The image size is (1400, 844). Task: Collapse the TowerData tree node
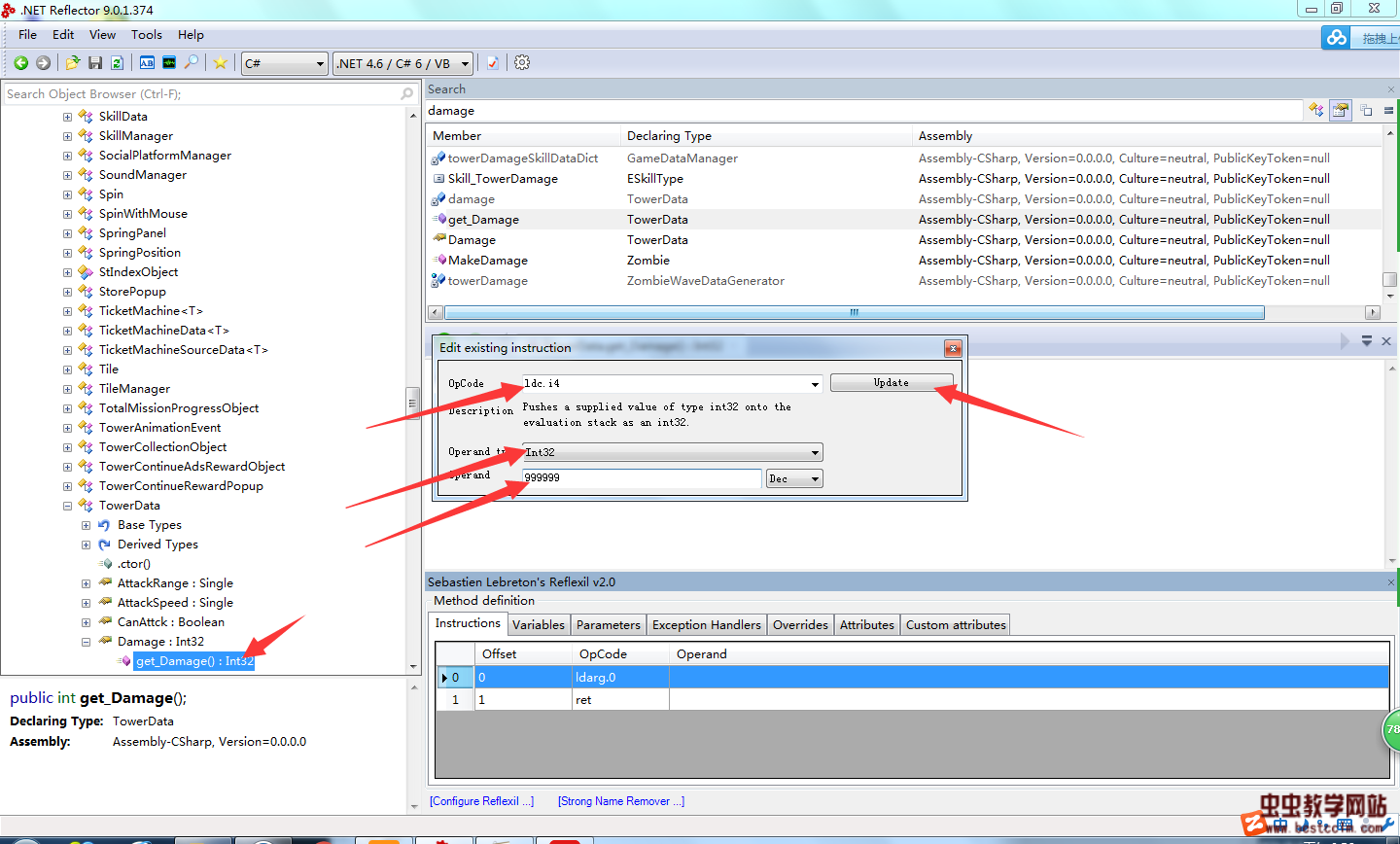coord(67,506)
